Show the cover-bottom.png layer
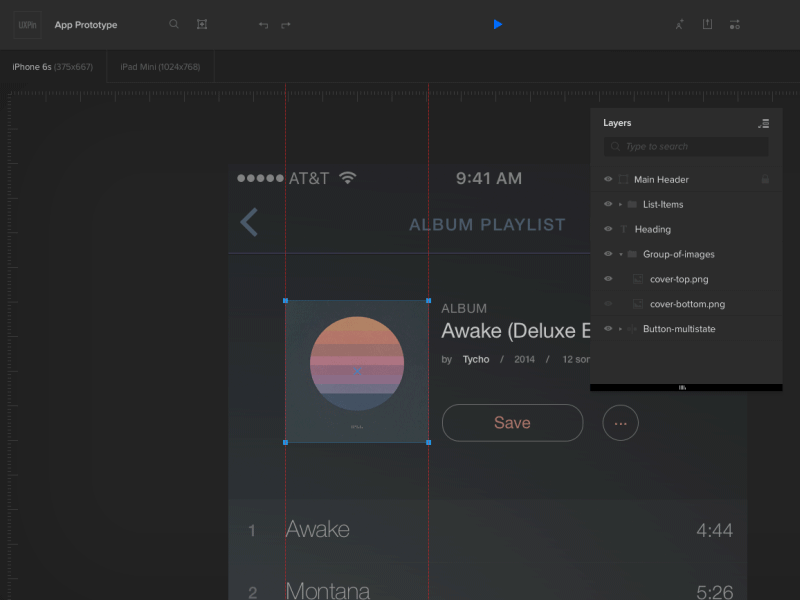800x600 pixels. [x=607, y=304]
